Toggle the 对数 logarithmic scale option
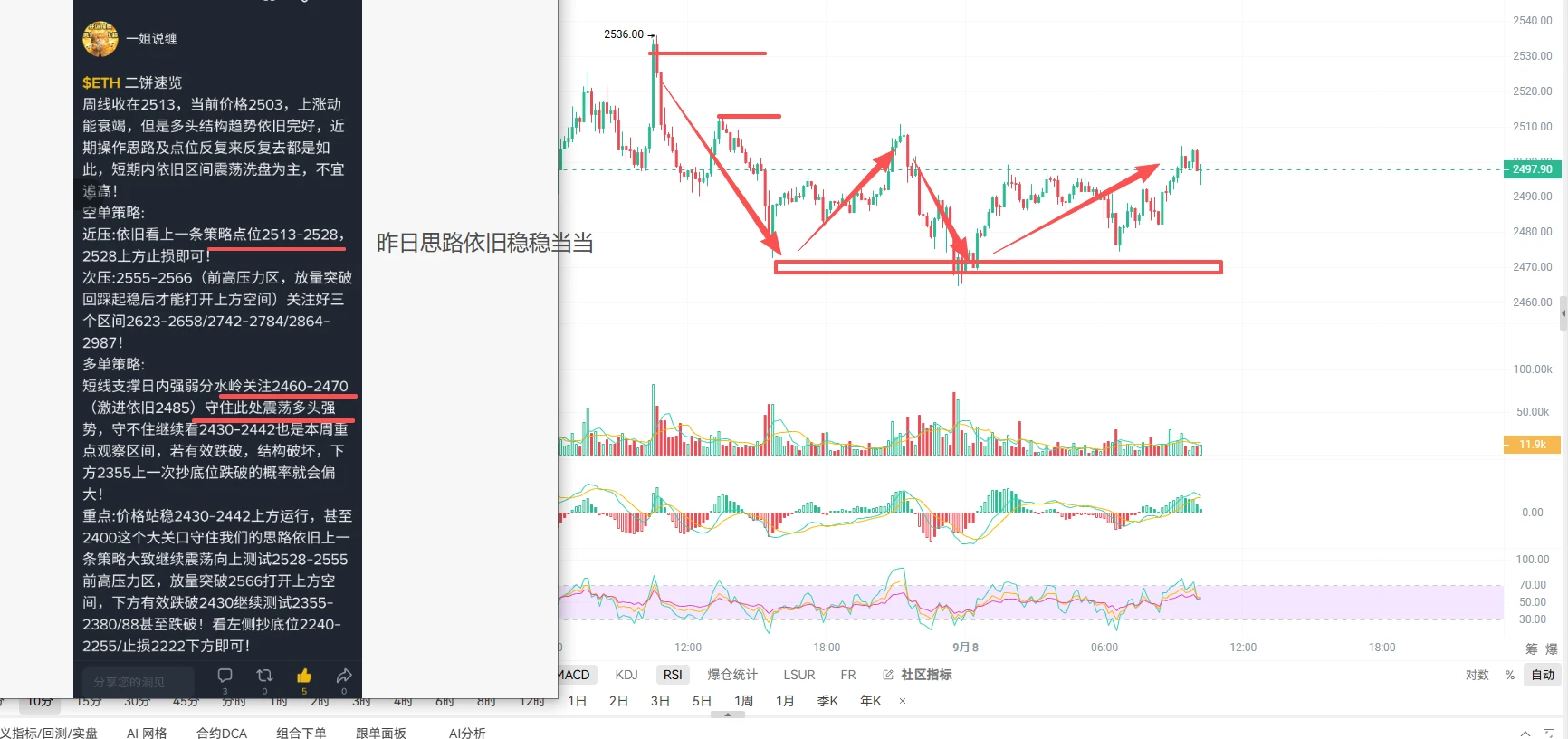The image size is (1568, 739). coord(1477,675)
